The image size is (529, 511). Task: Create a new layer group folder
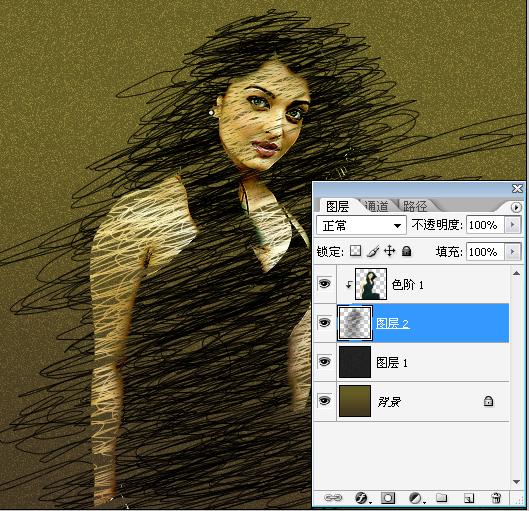tap(441, 498)
